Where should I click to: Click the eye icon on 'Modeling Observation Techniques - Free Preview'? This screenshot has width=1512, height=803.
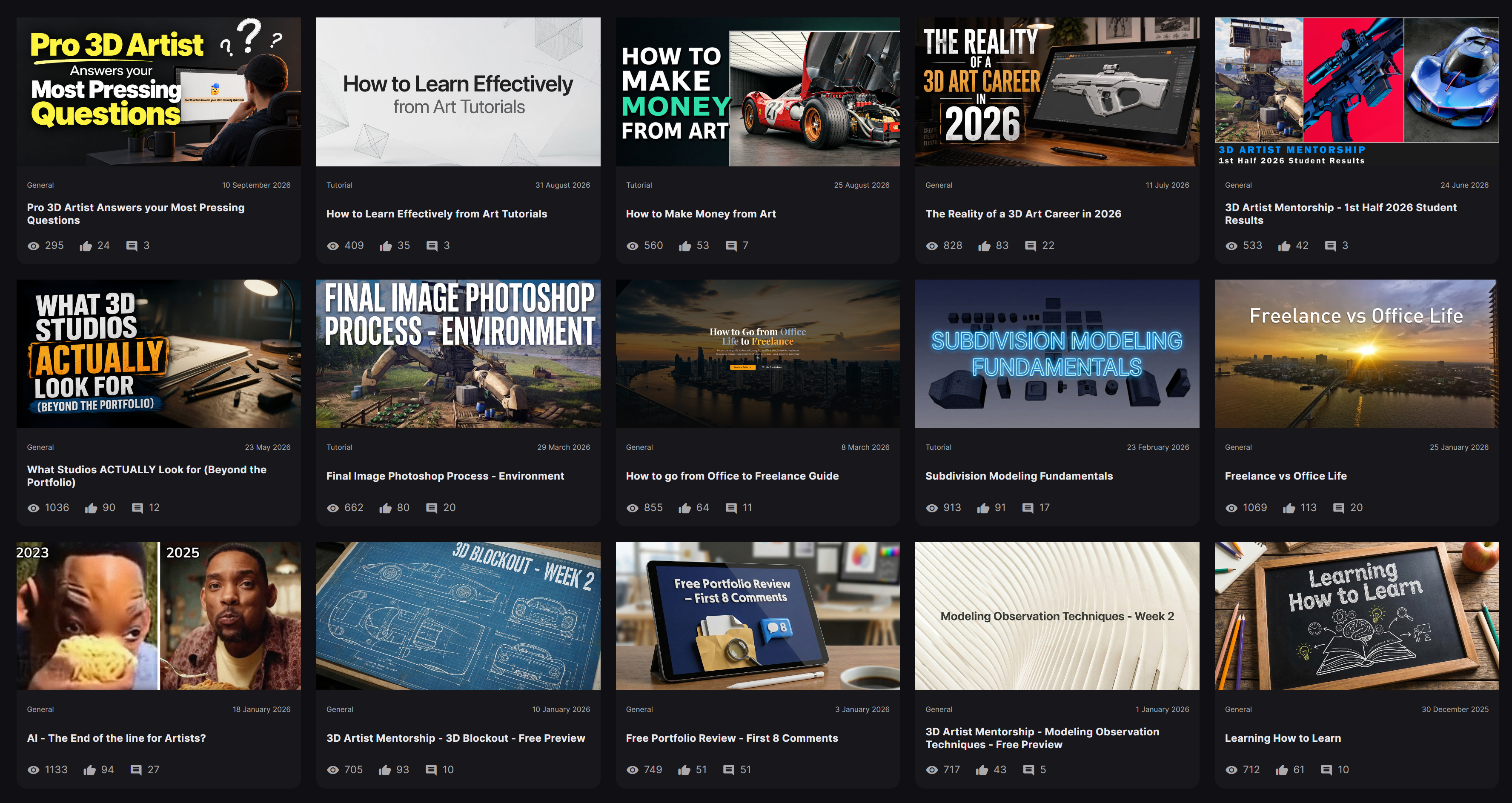[932, 770]
